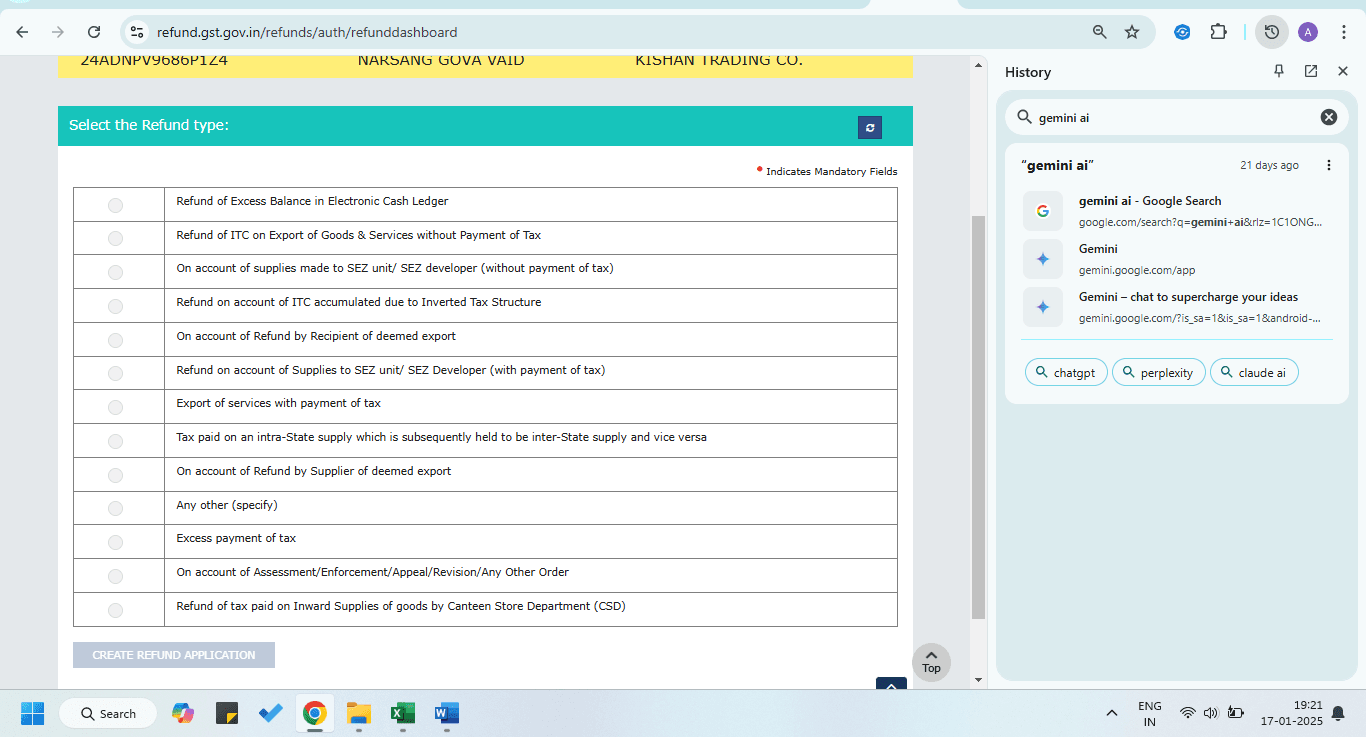Viewport: 1366px width, 737px height.
Task: Switch to Chrome in the taskbar
Action: (x=315, y=713)
